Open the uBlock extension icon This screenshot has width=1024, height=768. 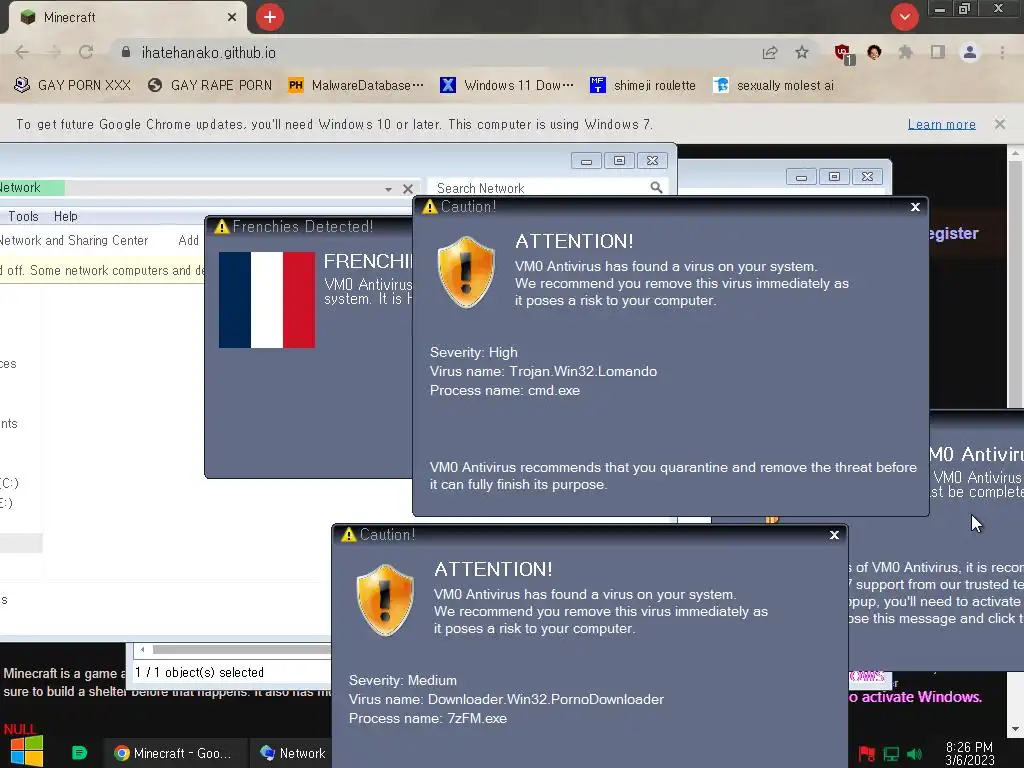[843, 53]
